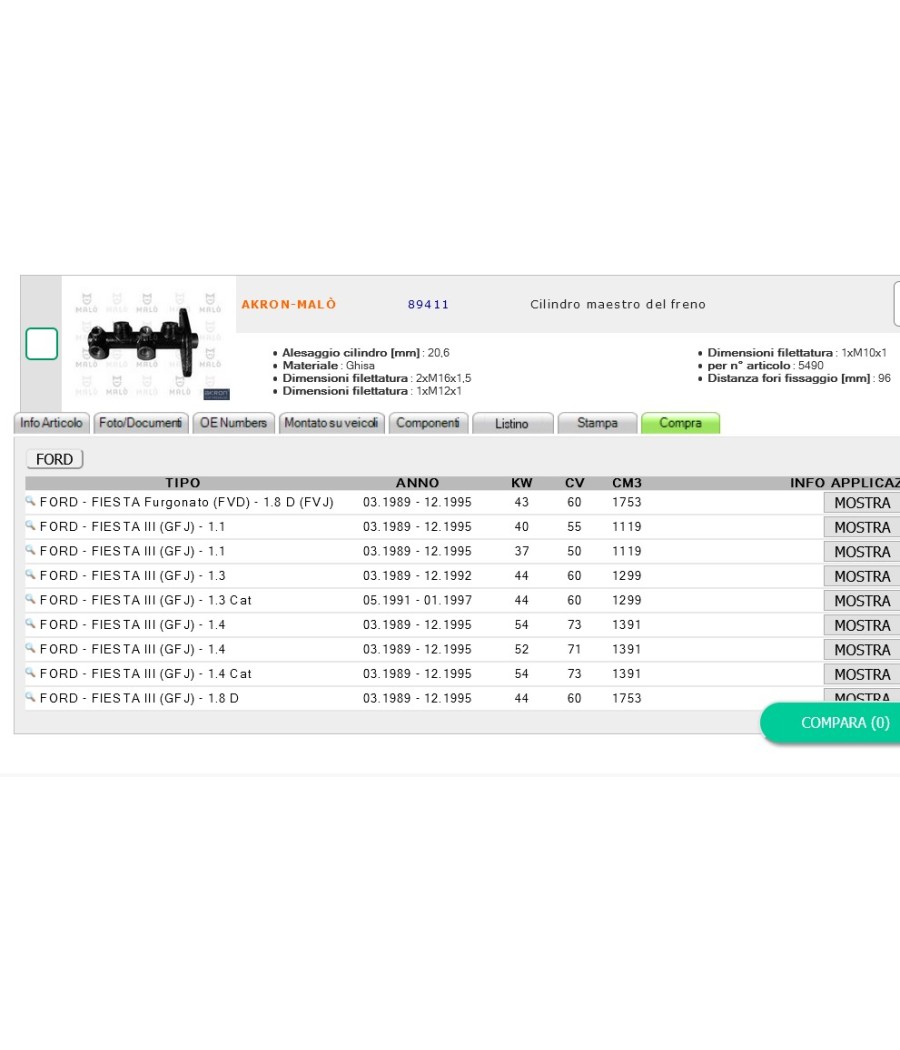Click the green Compra tab
The height and width of the screenshot is (1050, 900).
coord(680,423)
